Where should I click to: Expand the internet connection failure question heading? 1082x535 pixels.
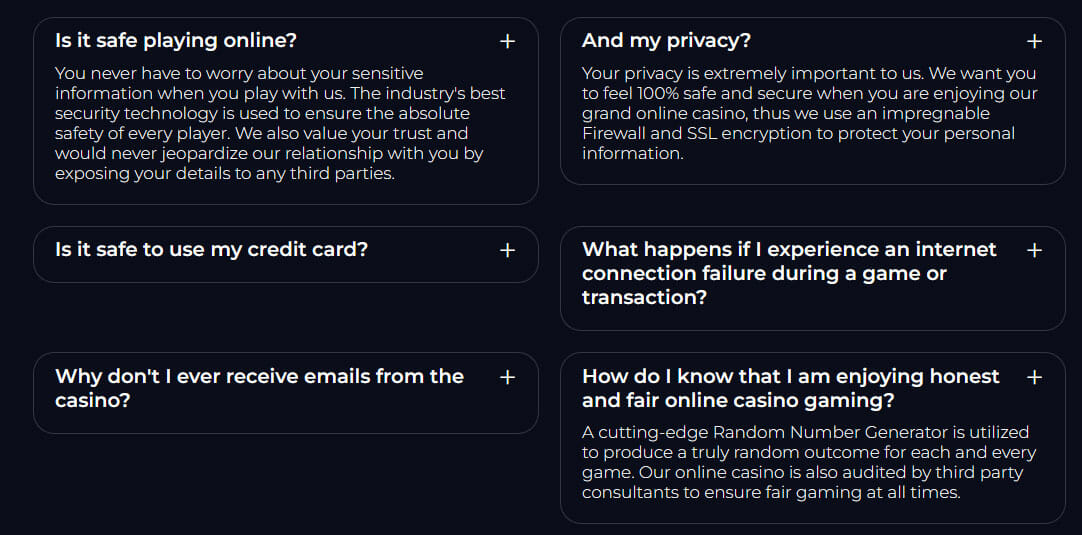pos(789,273)
